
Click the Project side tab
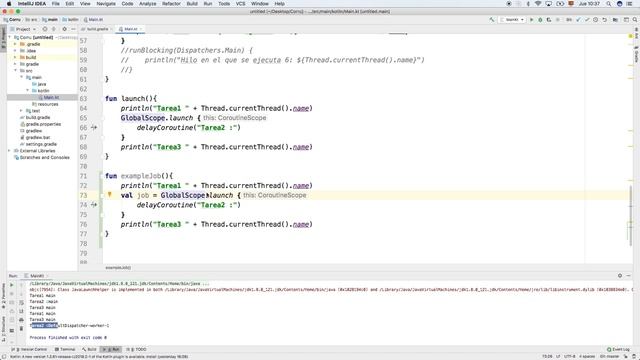coord(3,38)
